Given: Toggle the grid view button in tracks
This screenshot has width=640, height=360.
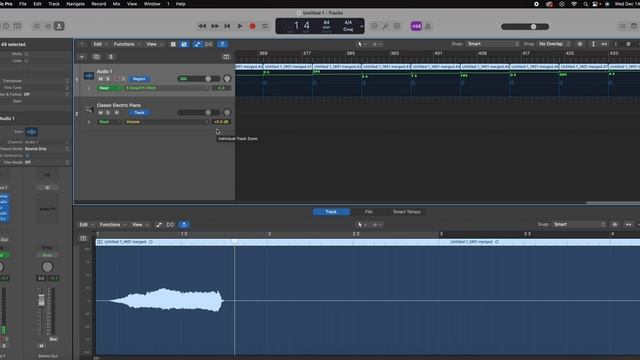Looking at the screenshot, I should (x=173, y=44).
